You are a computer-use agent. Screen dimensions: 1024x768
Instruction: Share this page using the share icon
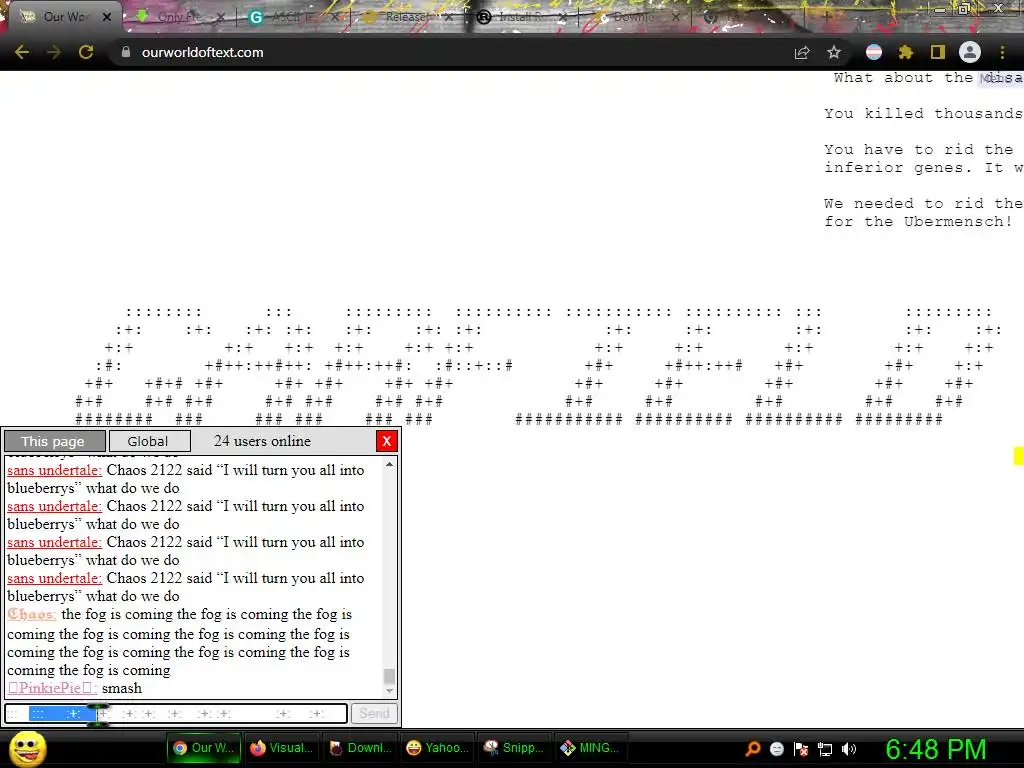point(802,52)
